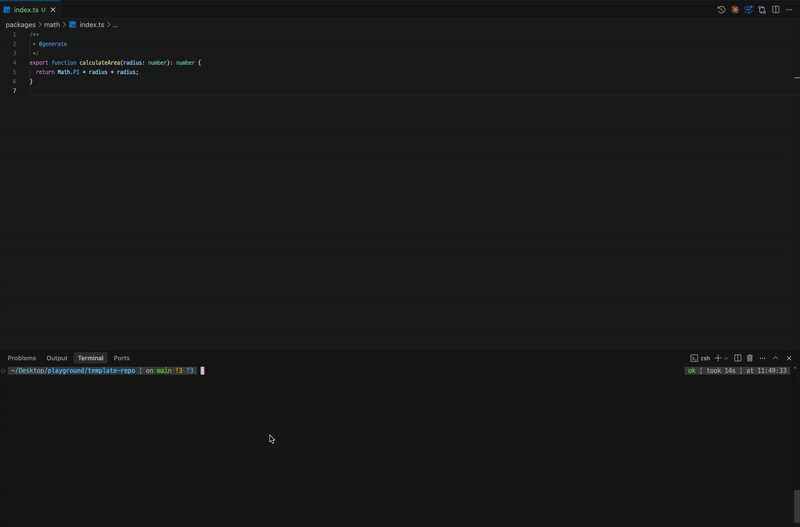Click the '@generate' JSDoc tag
Screen dimensions: 800x527
53,44
